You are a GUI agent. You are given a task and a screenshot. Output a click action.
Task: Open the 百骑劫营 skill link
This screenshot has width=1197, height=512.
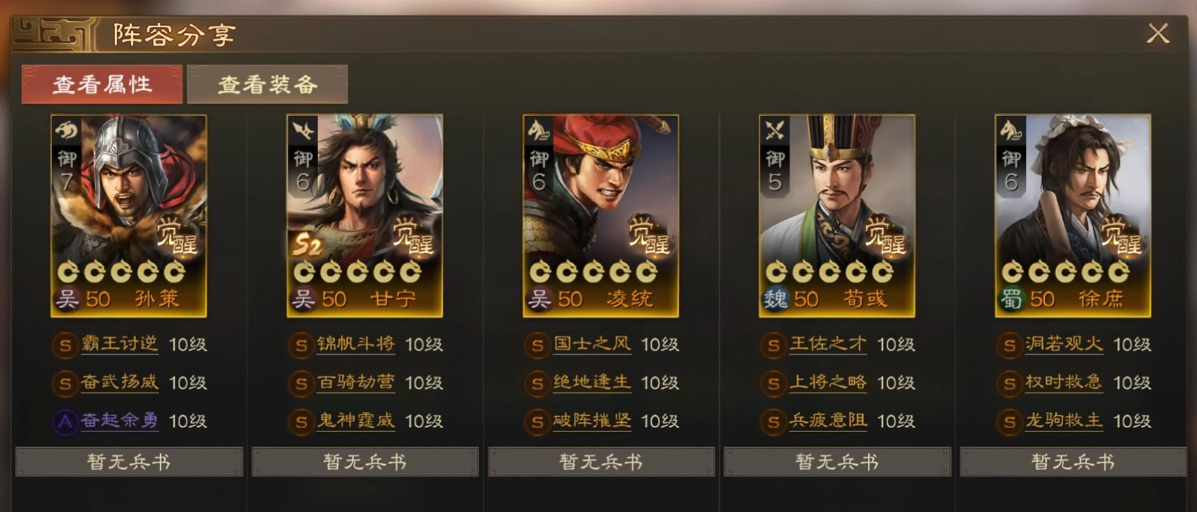click(x=356, y=383)
